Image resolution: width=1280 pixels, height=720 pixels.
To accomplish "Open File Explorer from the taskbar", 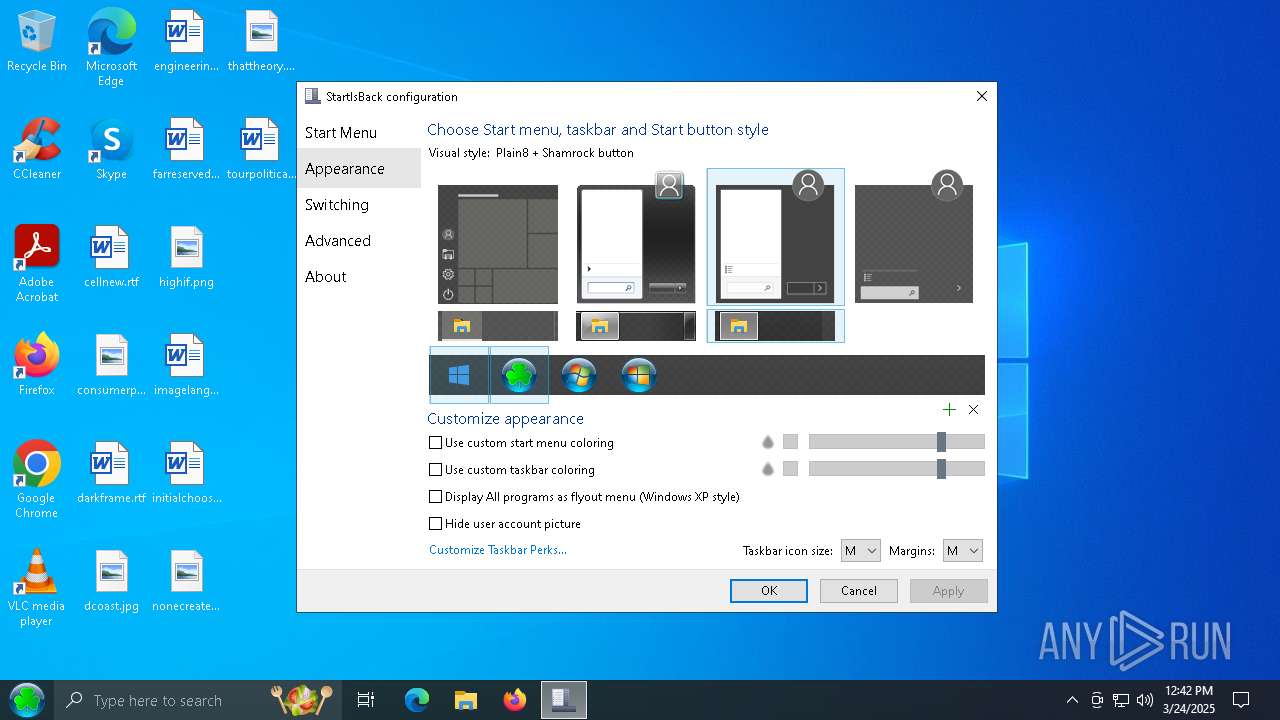I will (x=465, y=700).
